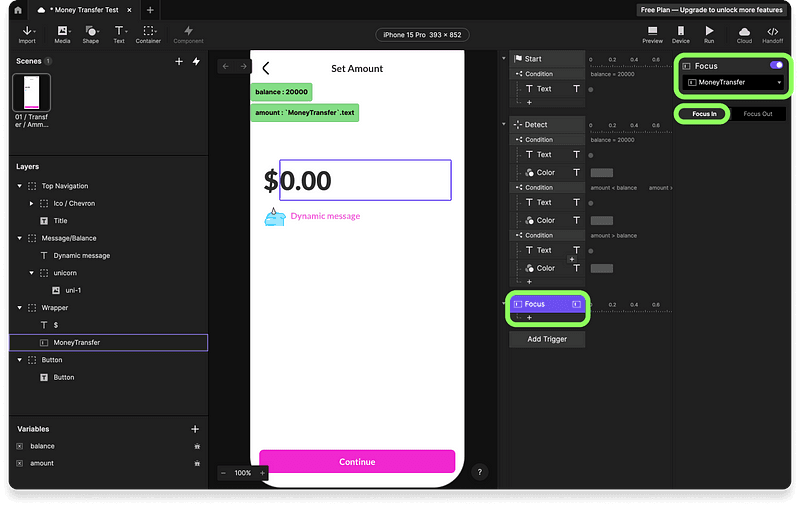This screenshot has height=507, width=800.
Task: Add a response under Start trigger
Action: [529, 103]
